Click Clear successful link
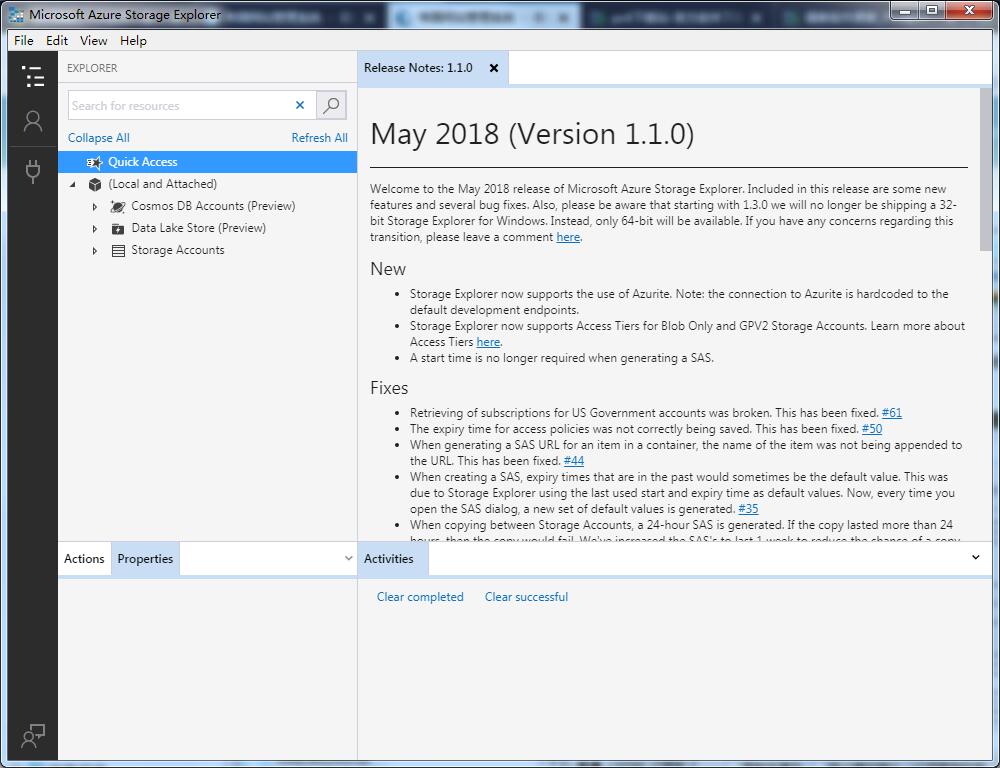Viewport: 1000px width, 768px height. (x=526, y=597)
